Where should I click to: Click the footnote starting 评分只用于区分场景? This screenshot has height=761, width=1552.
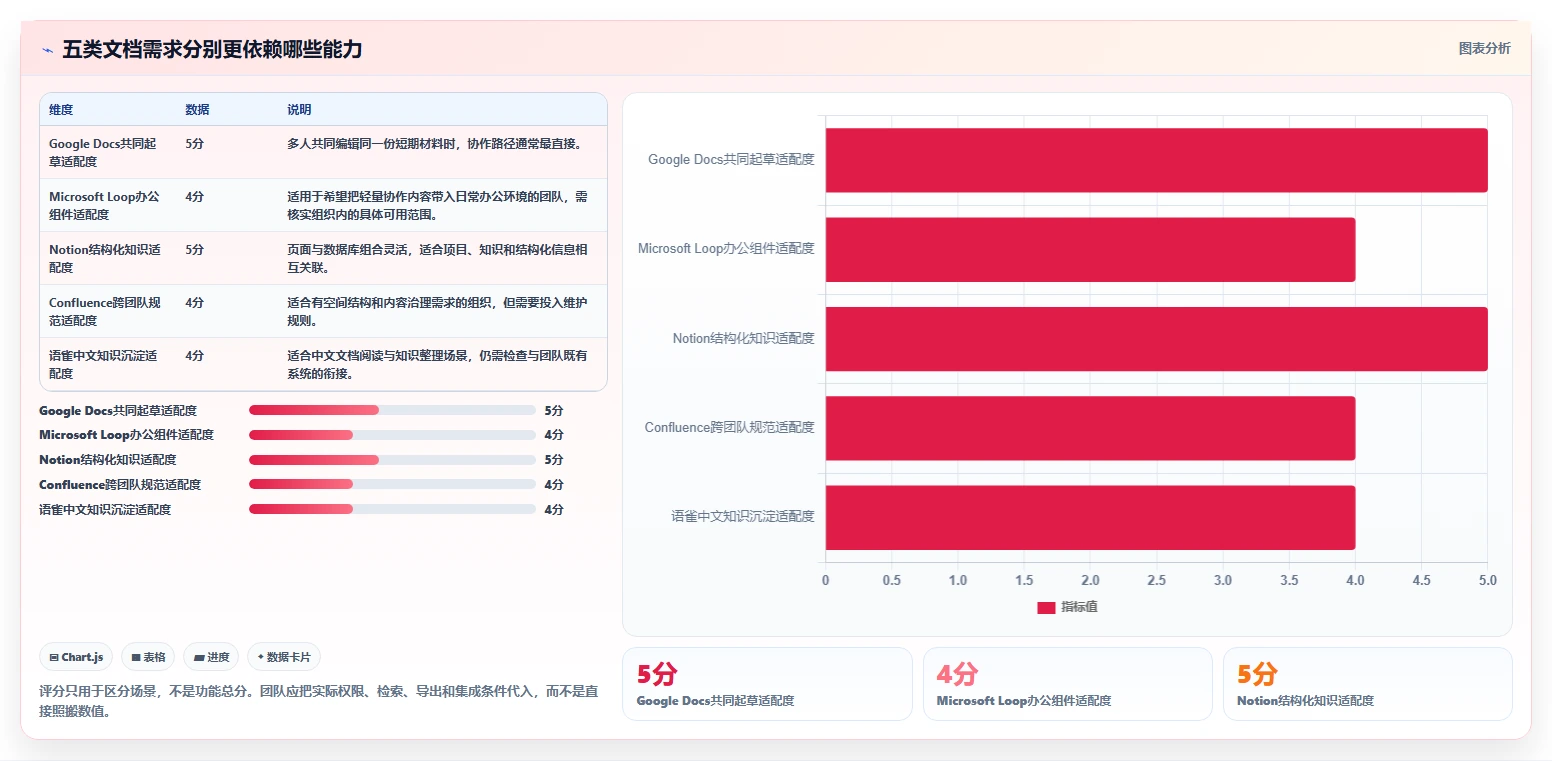click(319, 701)
